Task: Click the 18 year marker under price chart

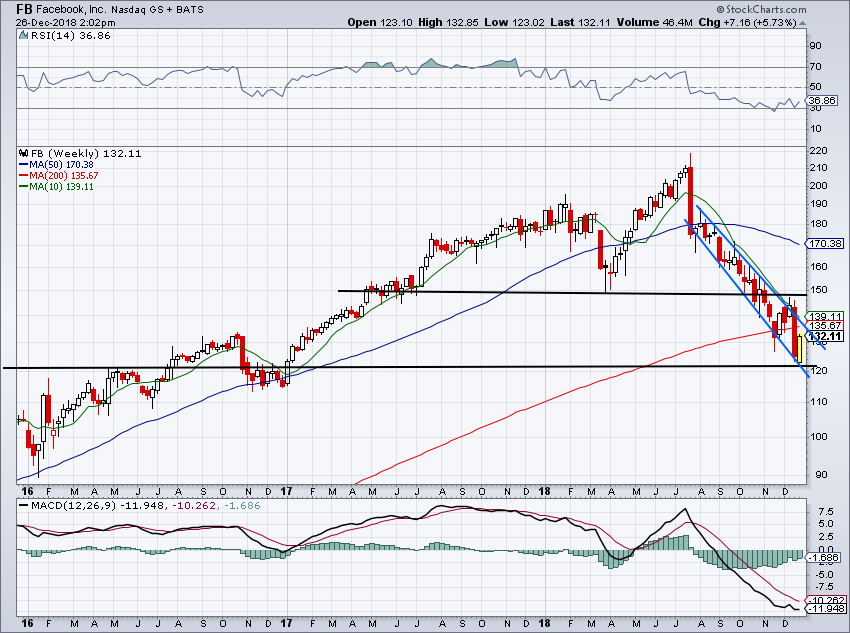Action: tap(544, 492)
